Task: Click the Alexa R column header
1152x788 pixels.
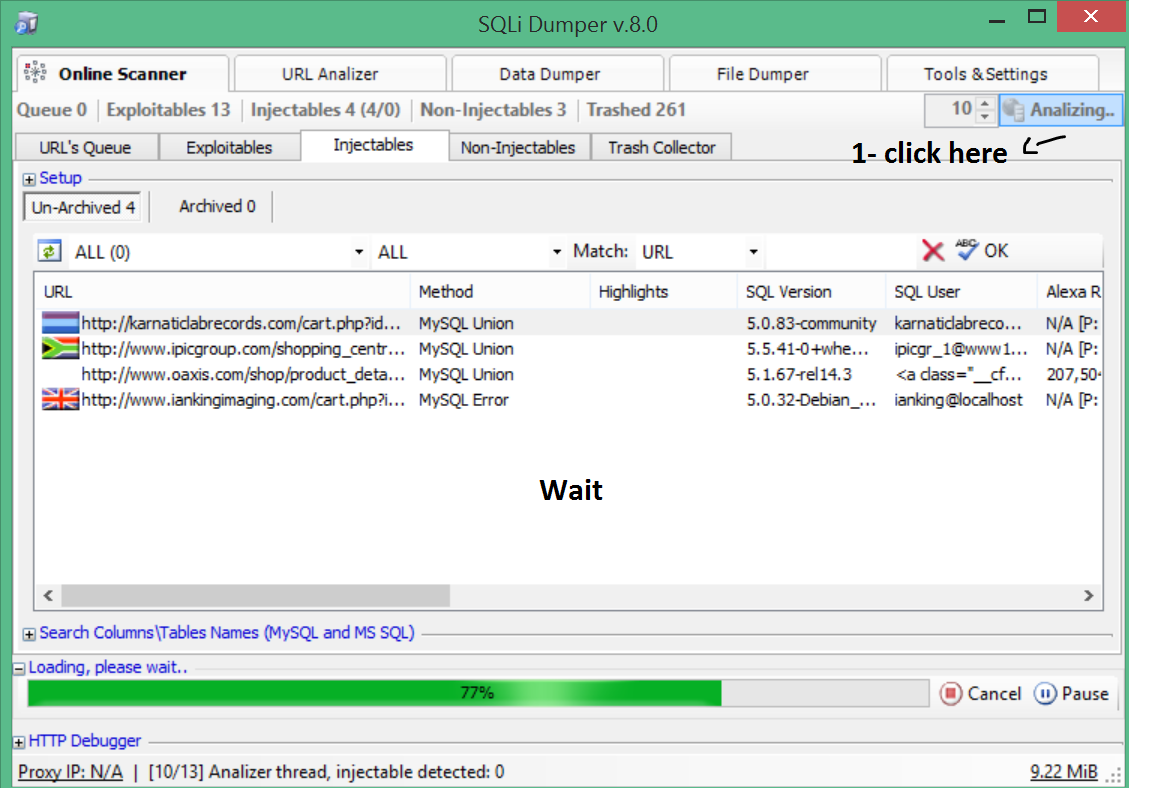Action: click(x=1070, y=292)
